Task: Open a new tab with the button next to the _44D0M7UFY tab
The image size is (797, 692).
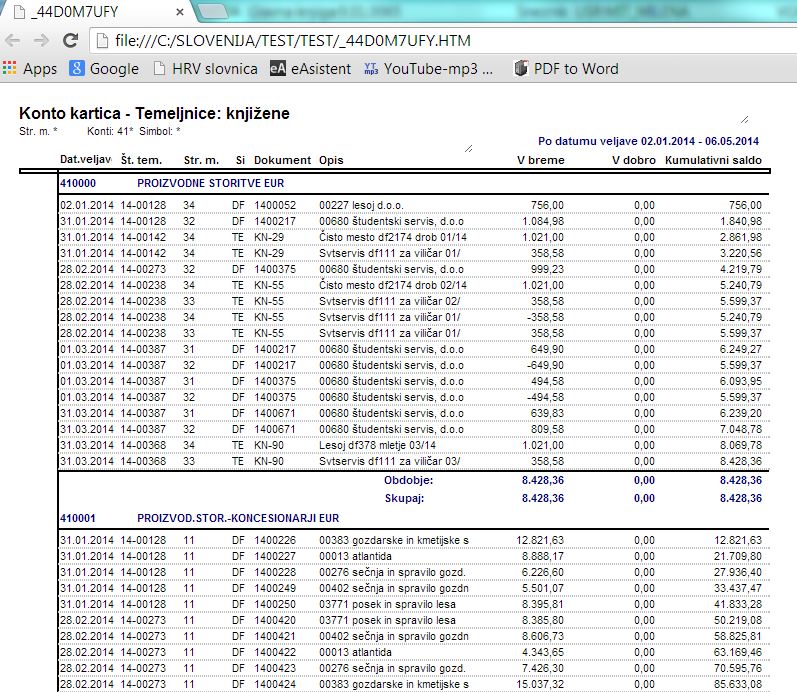Action: (212, 11)
